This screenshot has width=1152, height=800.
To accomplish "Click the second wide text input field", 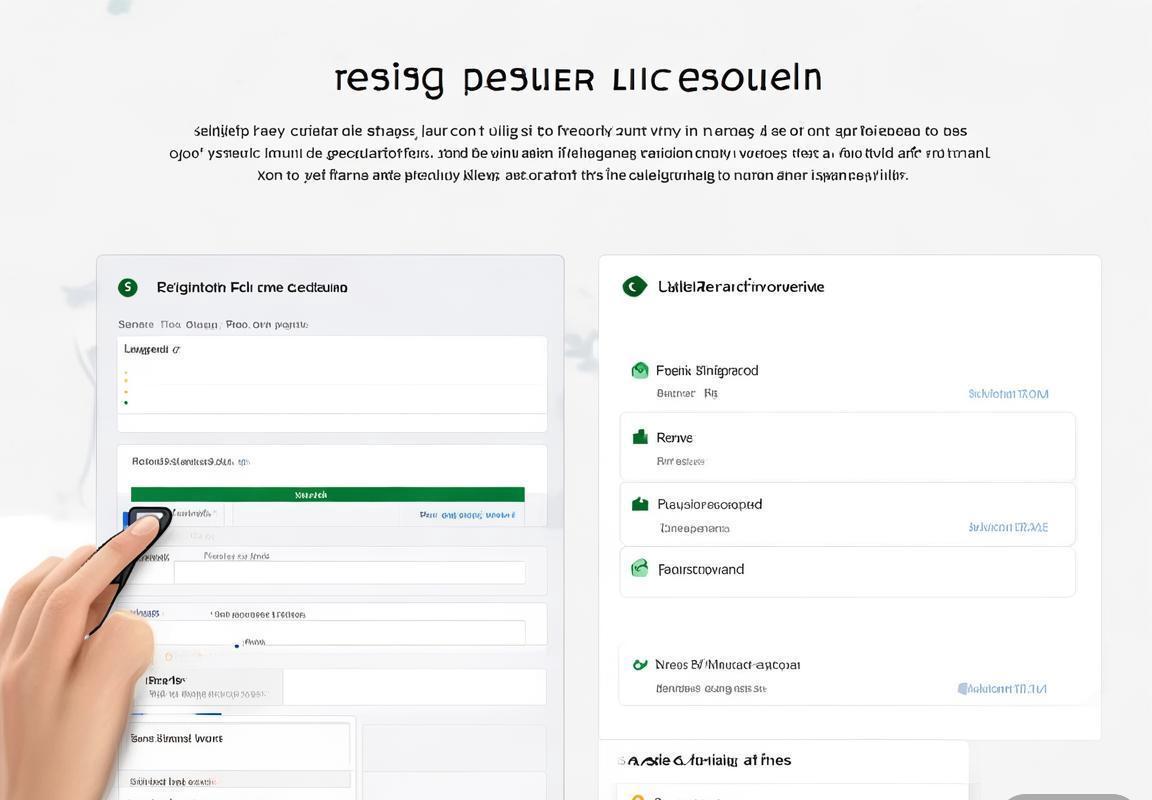I will [x=349, y=632].
